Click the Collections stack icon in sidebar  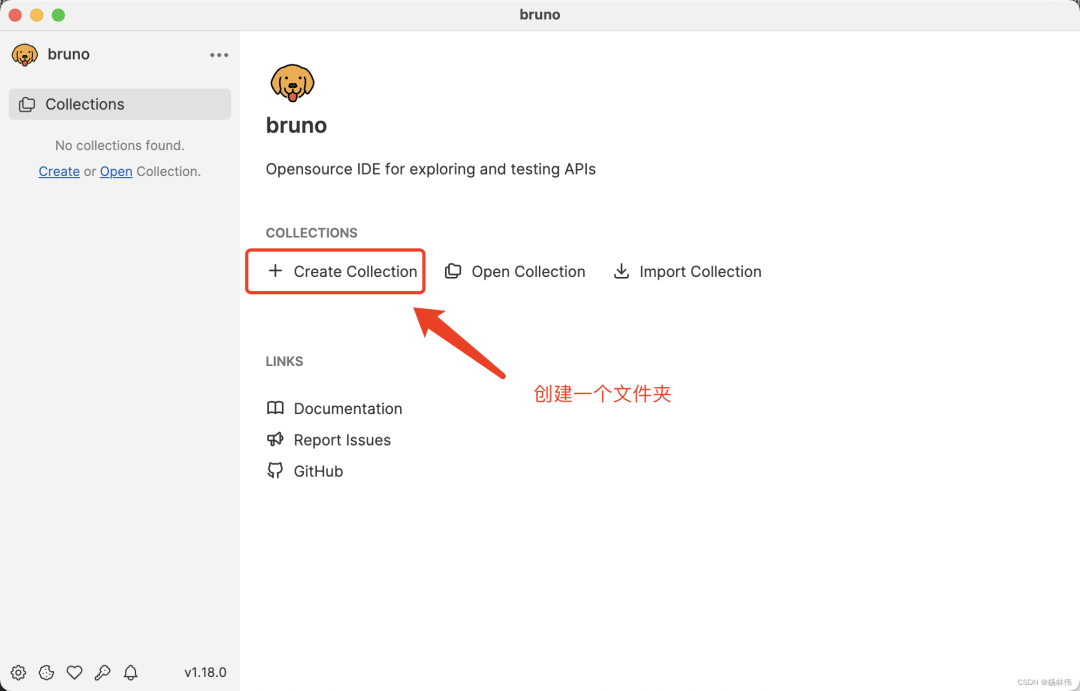click(27, 104)
